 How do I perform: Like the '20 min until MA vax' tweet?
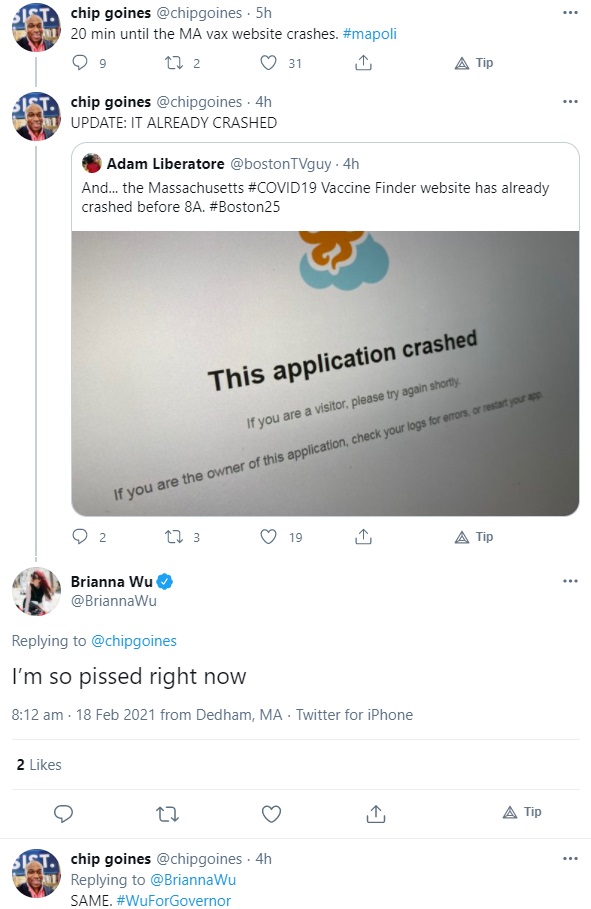point(268,63)
